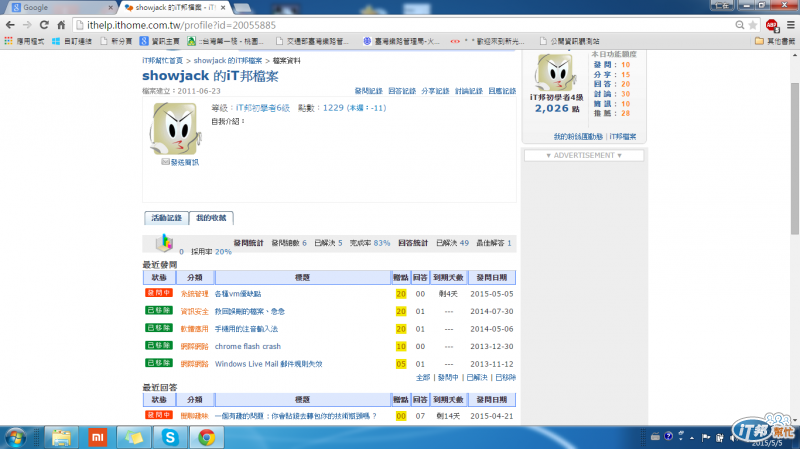Bookmark this page with the star icon
The width and height of the screenshot is (800, 449).
[753, 25]
